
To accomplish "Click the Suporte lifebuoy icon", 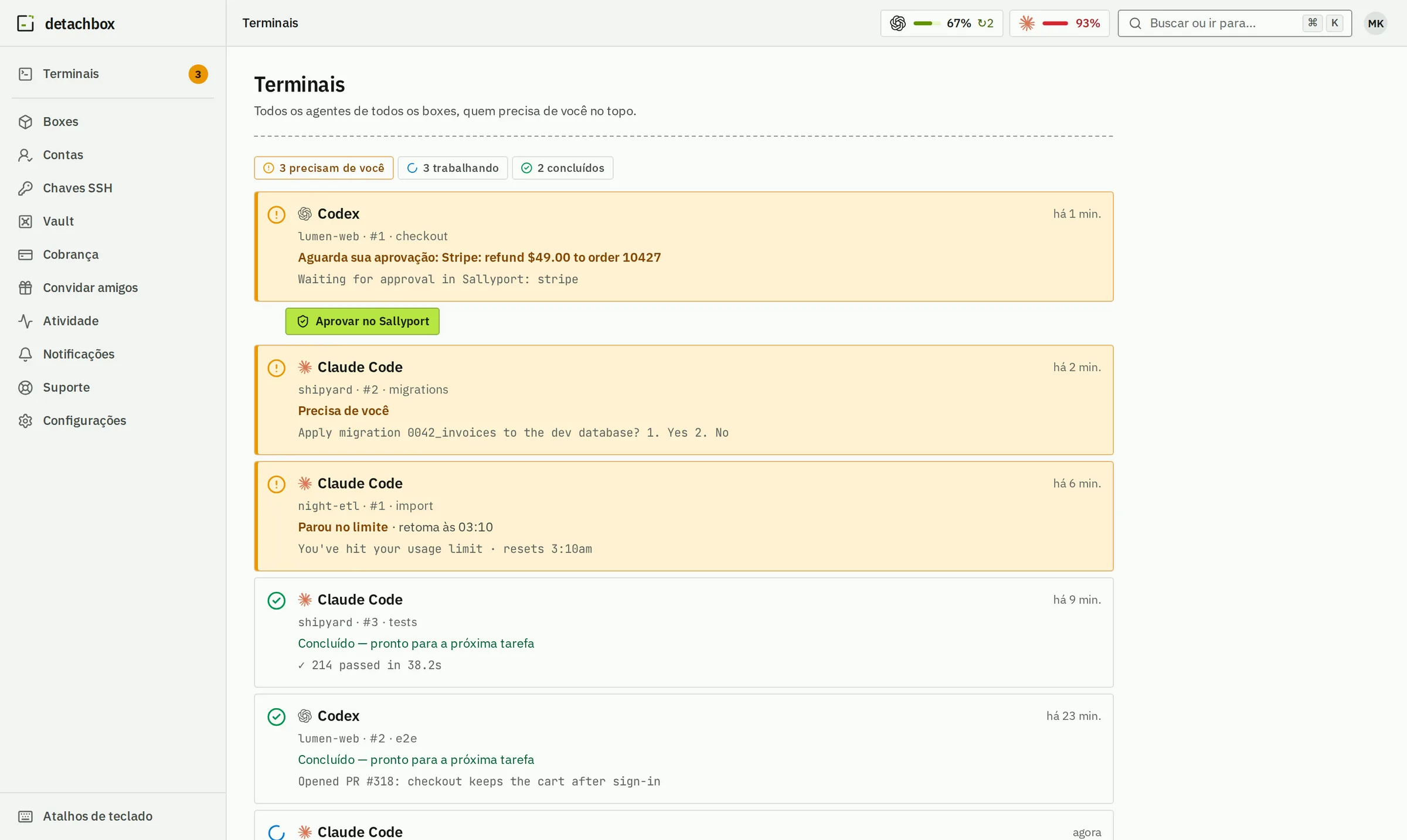I will click(x=25, y=387).
